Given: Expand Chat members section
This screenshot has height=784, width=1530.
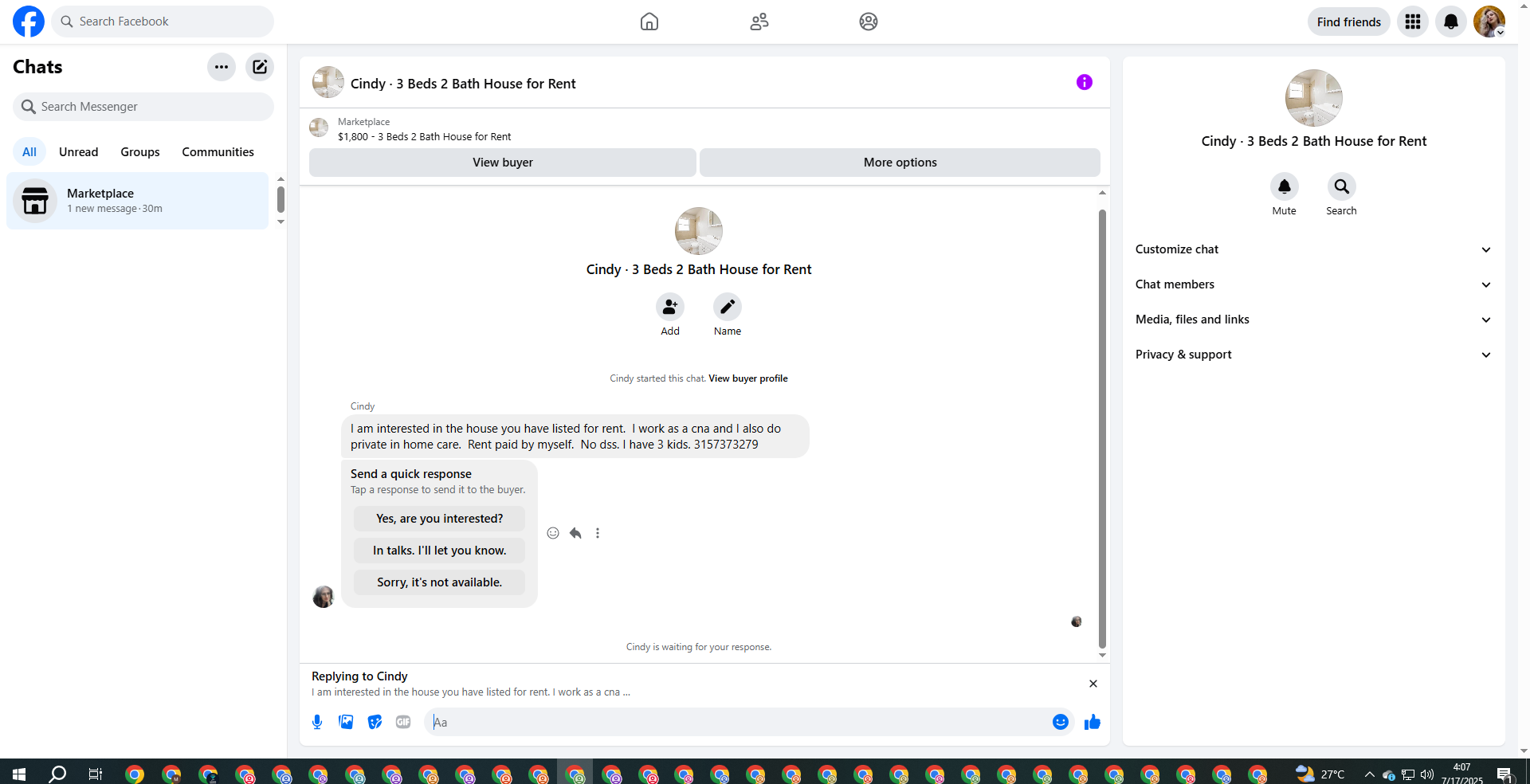Looking at the screenshot, I should click(x=1314, y=284).
